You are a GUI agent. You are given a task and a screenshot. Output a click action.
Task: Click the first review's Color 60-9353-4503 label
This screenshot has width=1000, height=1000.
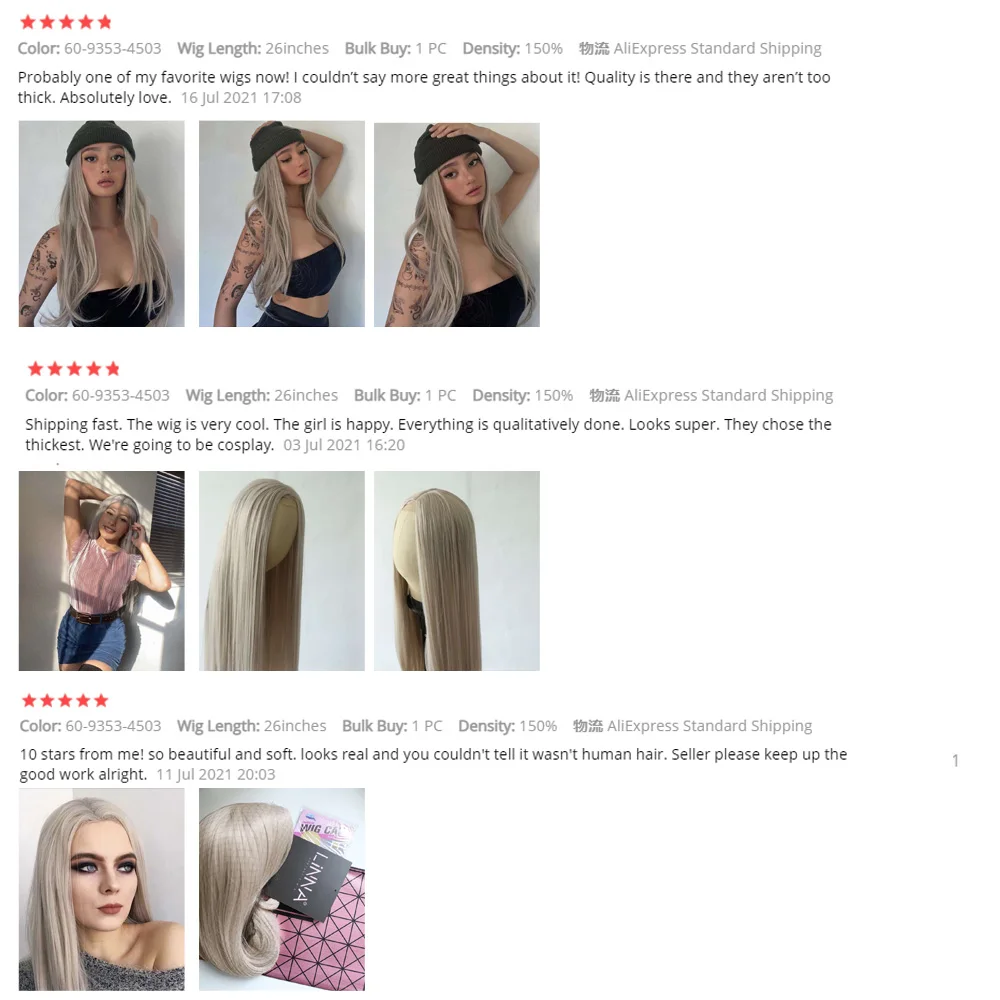tap(89, 48)
